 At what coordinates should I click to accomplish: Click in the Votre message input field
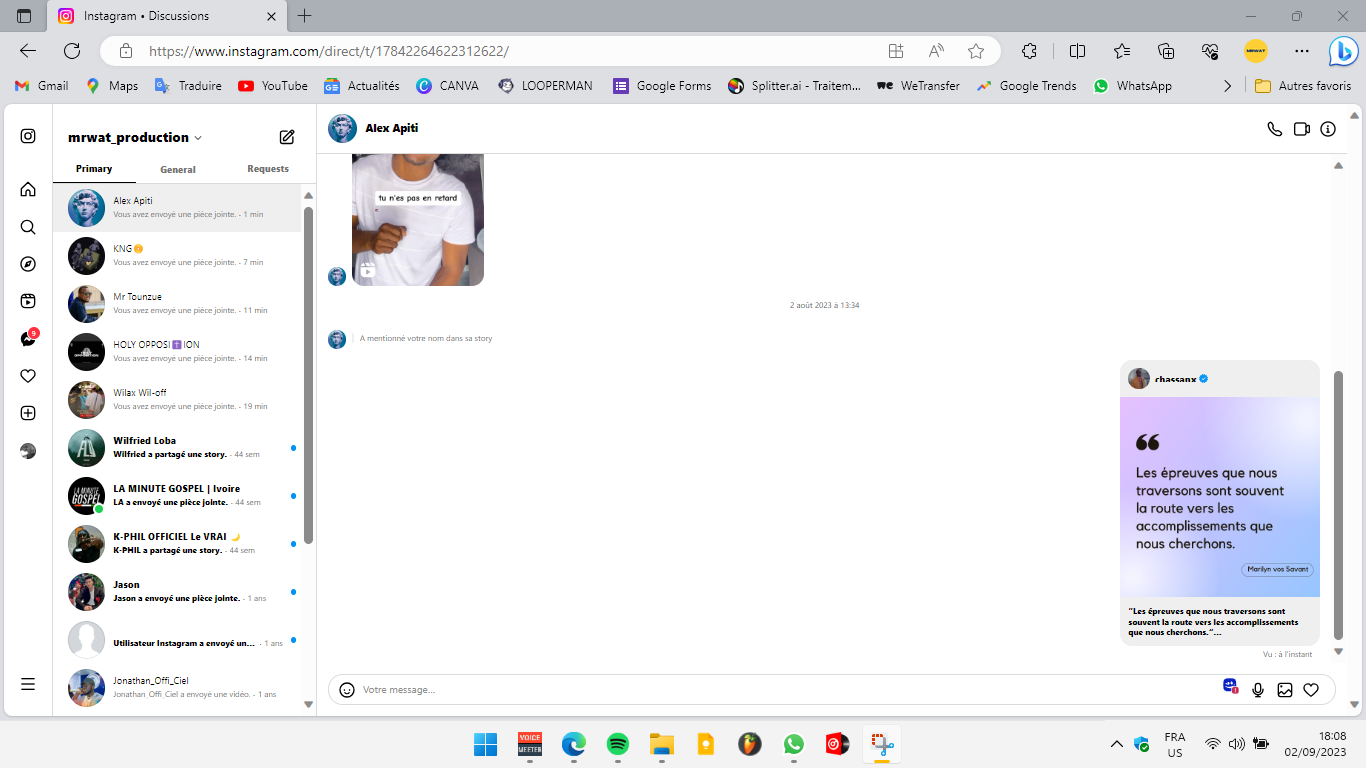pyautogui.click(x=780, y=690)
